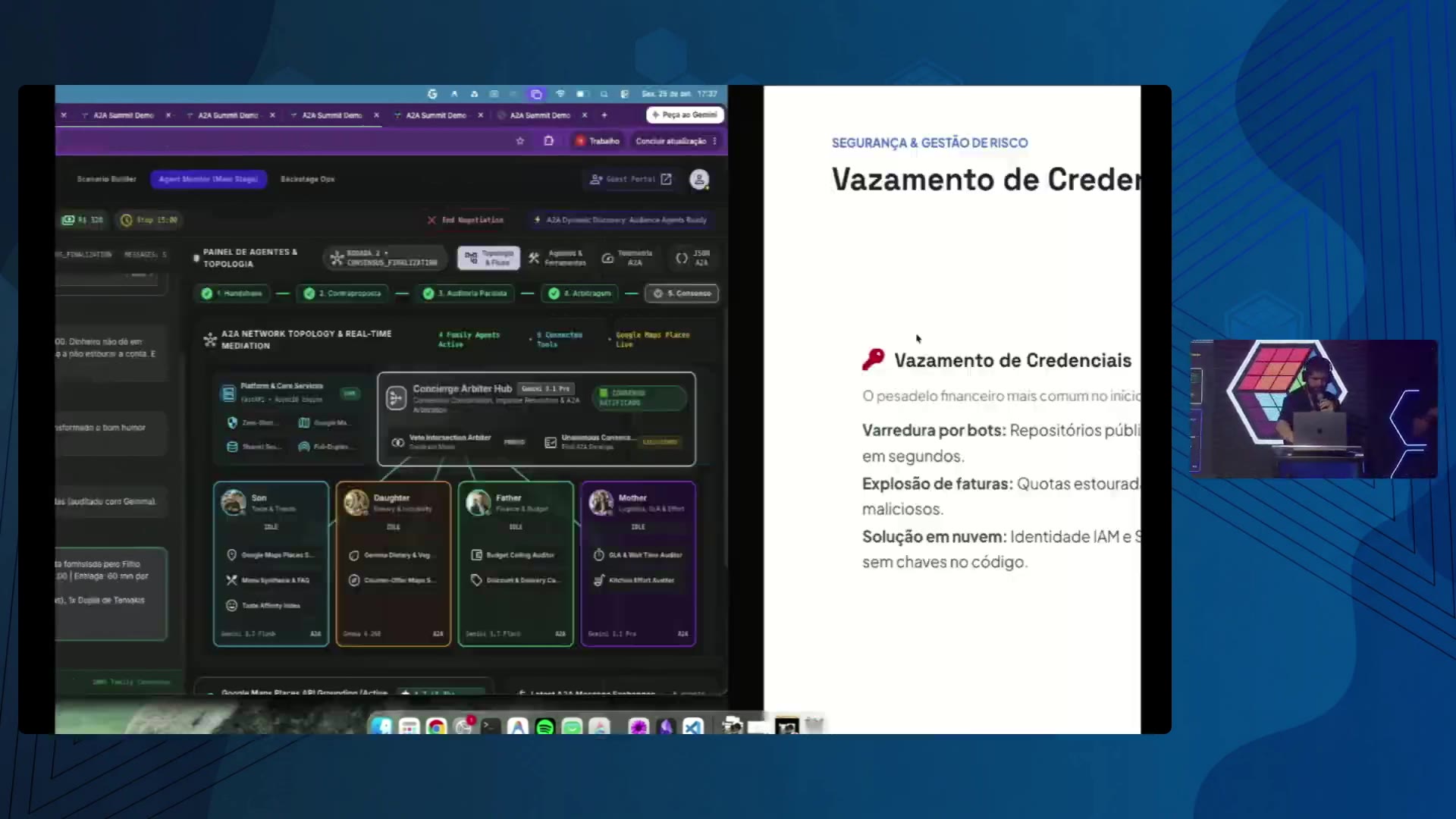This screenshot has width=1456, height=819.
Task: Open Spotify from the dock
Action: point(544,726)
